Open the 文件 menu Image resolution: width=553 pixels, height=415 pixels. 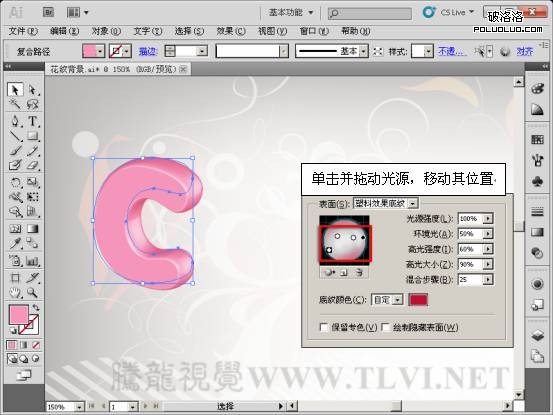23,31
